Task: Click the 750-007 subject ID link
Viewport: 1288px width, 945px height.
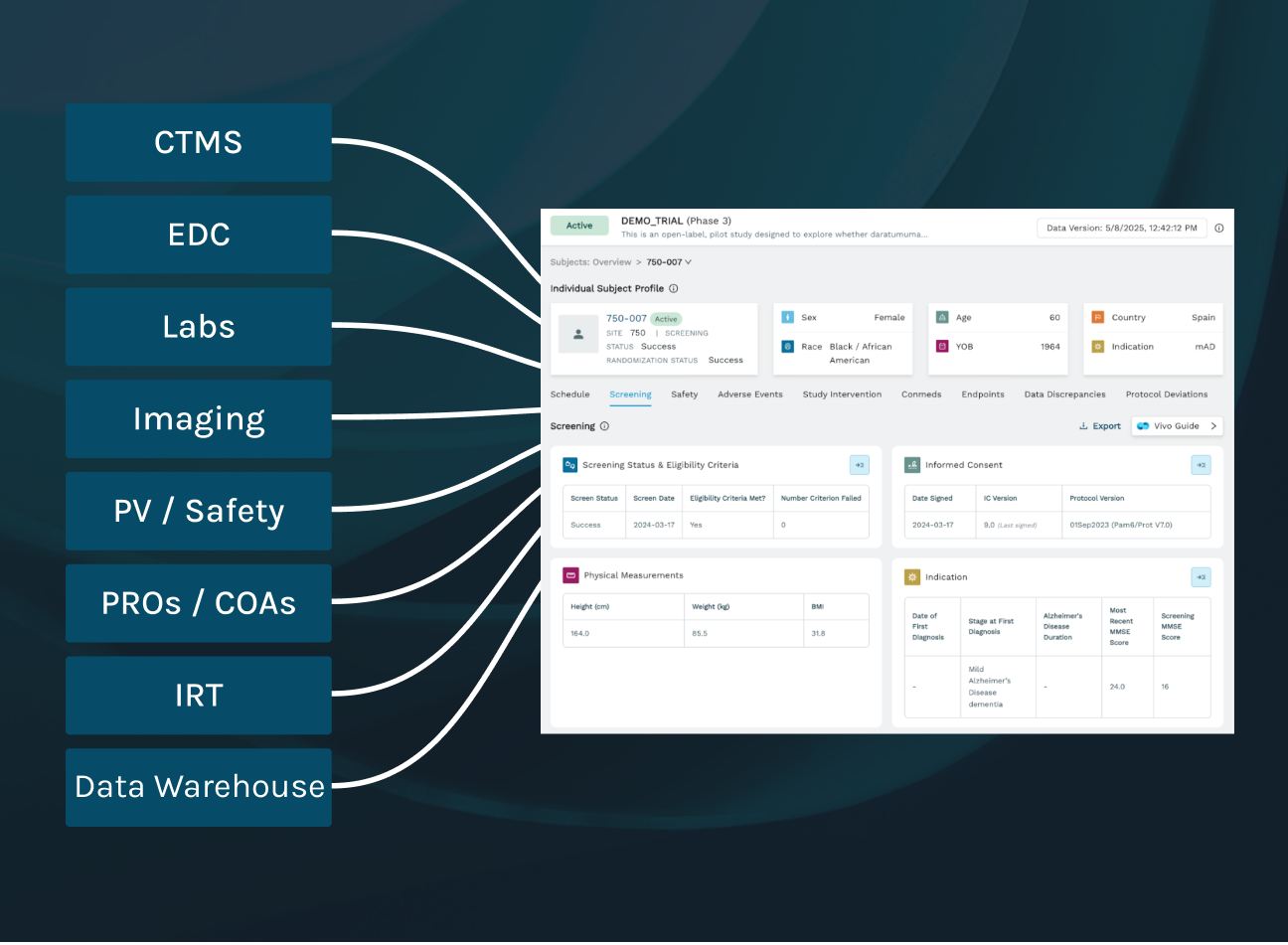Action: point(626,319)
